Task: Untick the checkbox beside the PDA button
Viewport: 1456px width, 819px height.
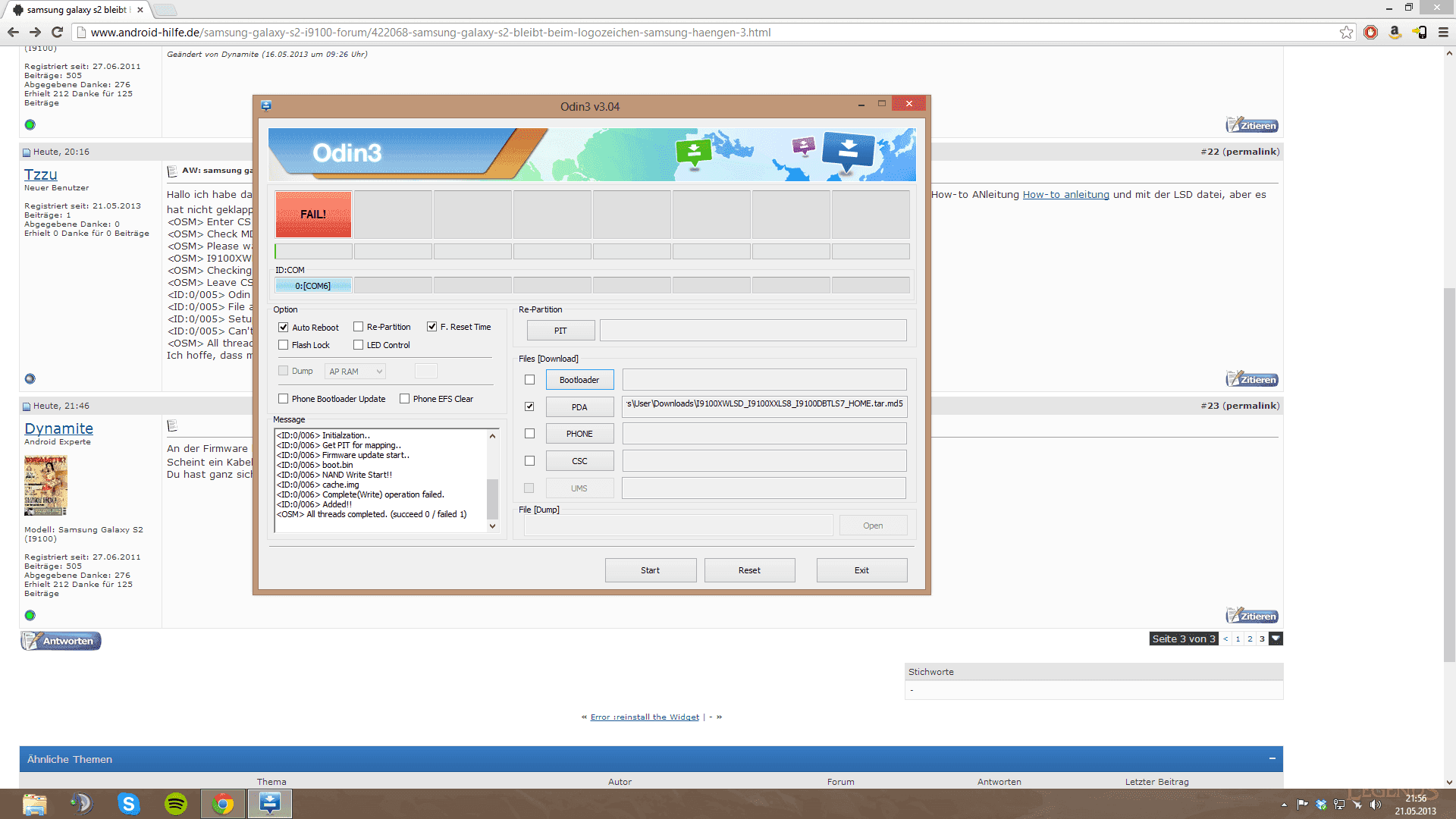Action: [529, 406]
